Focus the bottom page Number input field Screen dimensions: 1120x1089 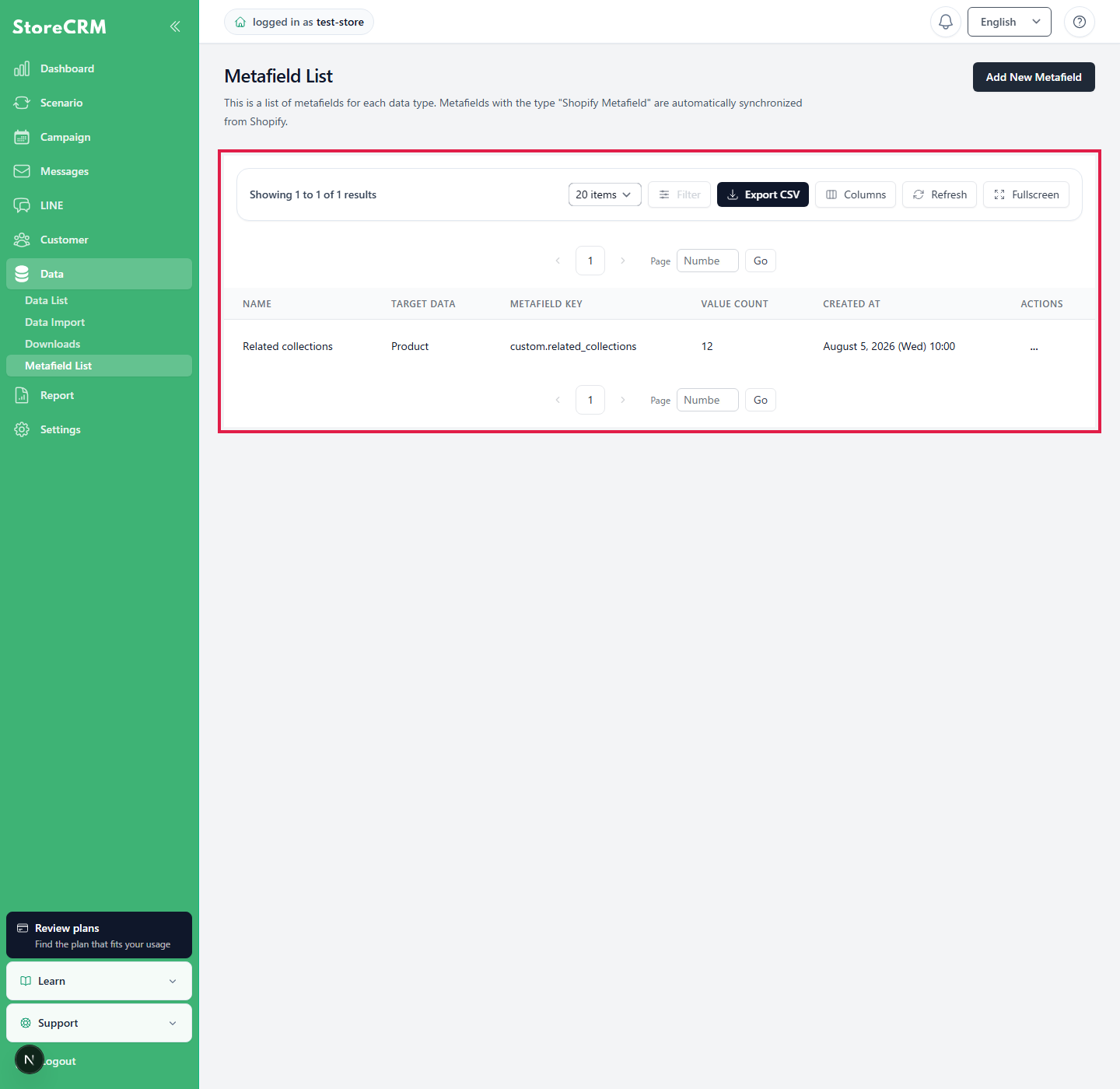(708, 400)
